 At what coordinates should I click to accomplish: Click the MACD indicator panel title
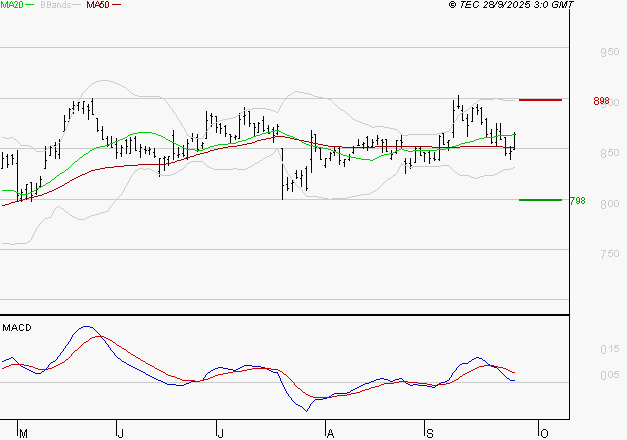17,327
